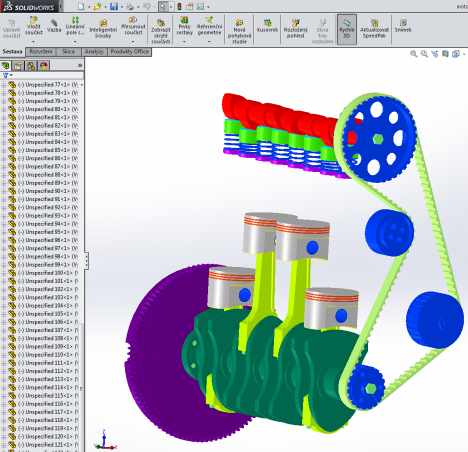The width and height of the screenshot is (468, 452).
Task: Select Unspecified 110<1> in tree
Action: [x=48, y=355]
